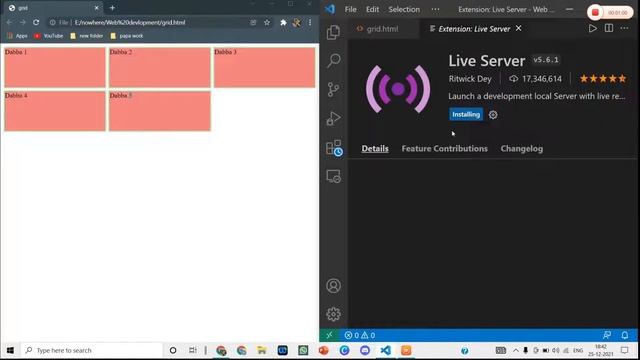Click the Dabba 5 box

pyautogui.click(x=160, y=111)
